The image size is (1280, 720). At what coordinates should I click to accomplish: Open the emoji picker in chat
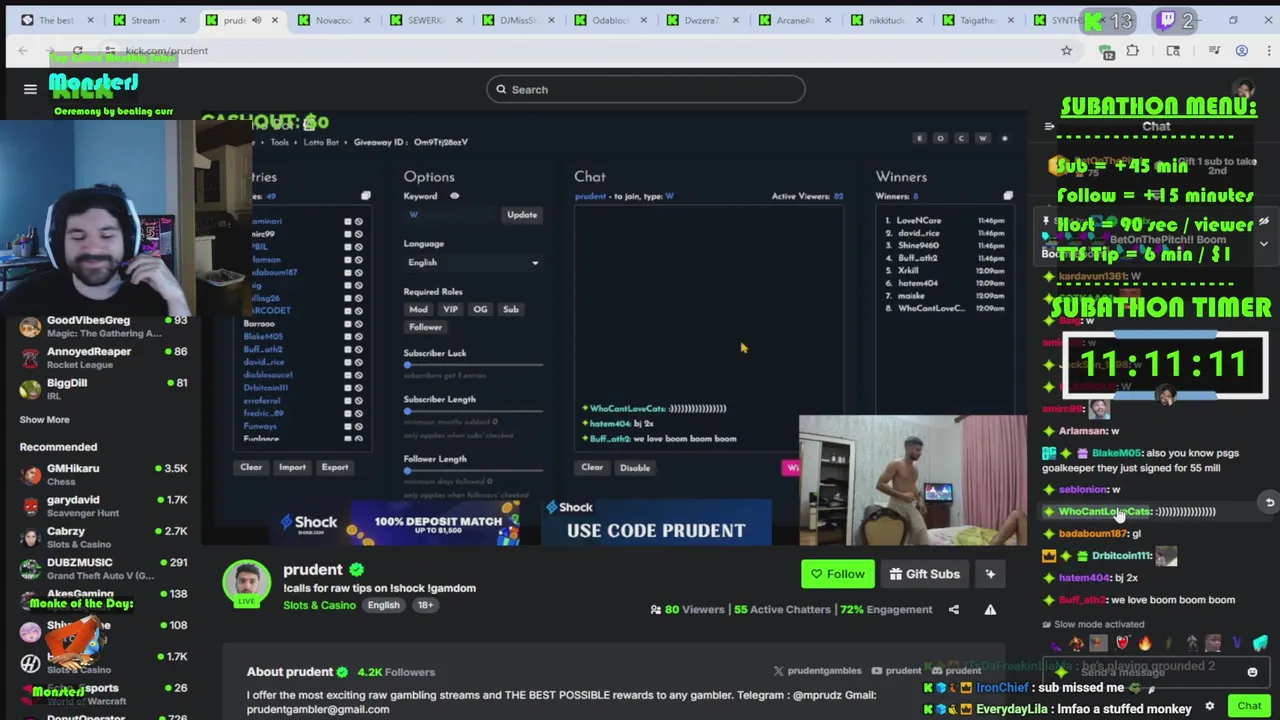[x=1252, y=672]
